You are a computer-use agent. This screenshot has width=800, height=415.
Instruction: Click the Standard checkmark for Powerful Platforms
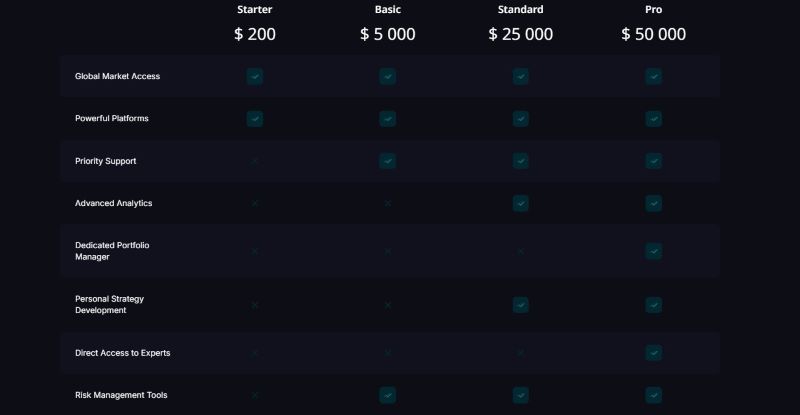tap(520, 119)
